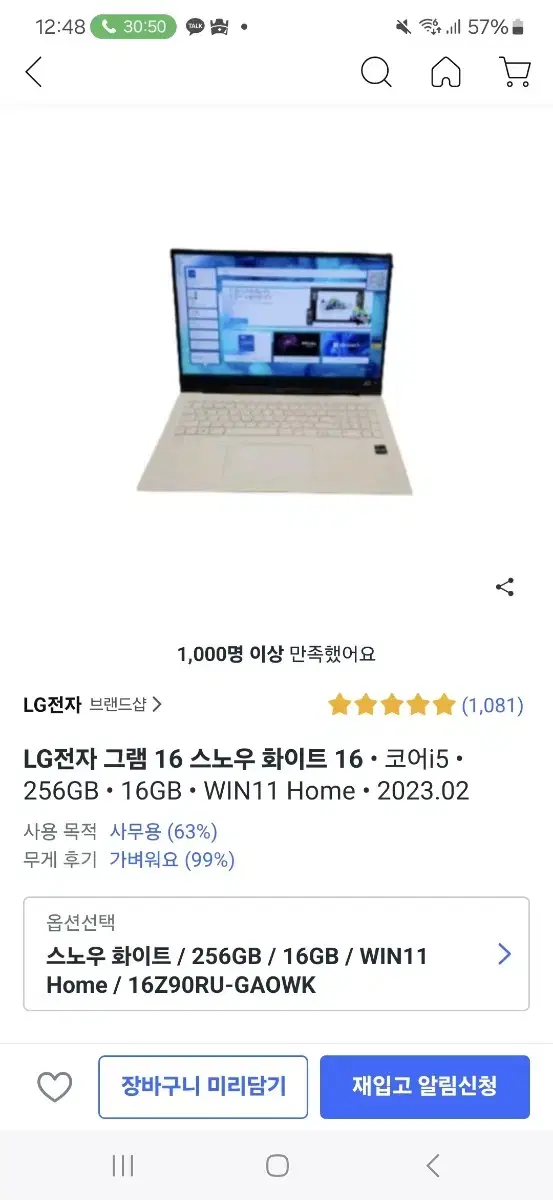Image resolution: width=553 pixels, height=1200 pixels.
Task: Tap the five-star rating display
Action: tap(392, 705)
